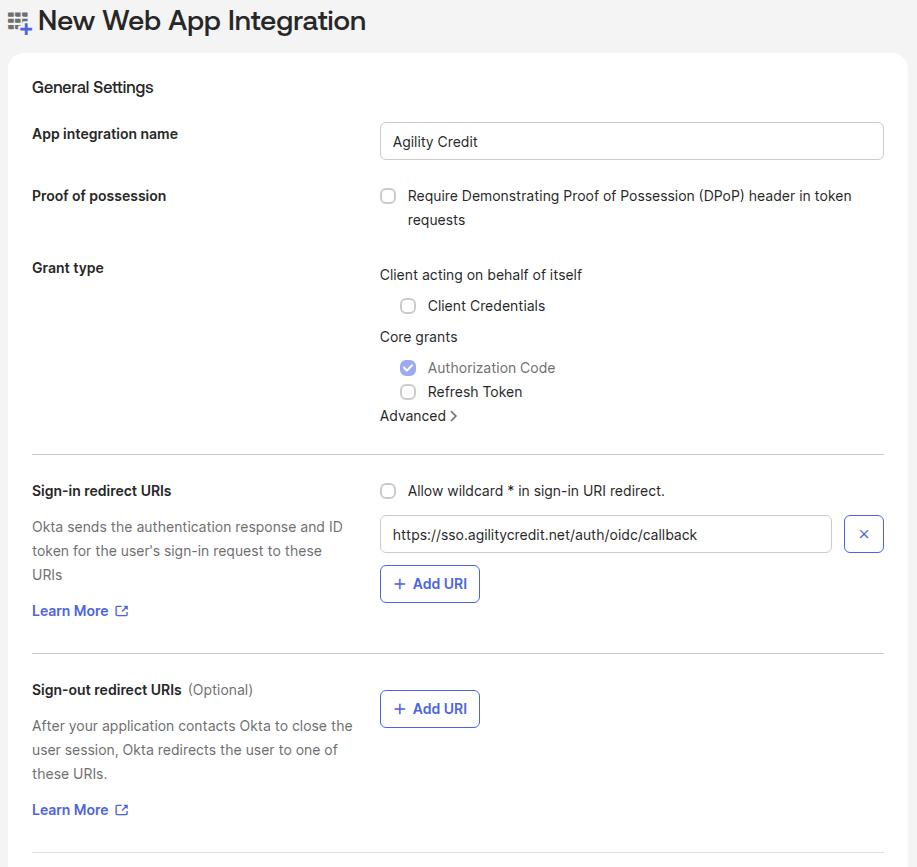
Task: Remove the sign-in redirect URI with X button
Action: click(x=863, y=534)
